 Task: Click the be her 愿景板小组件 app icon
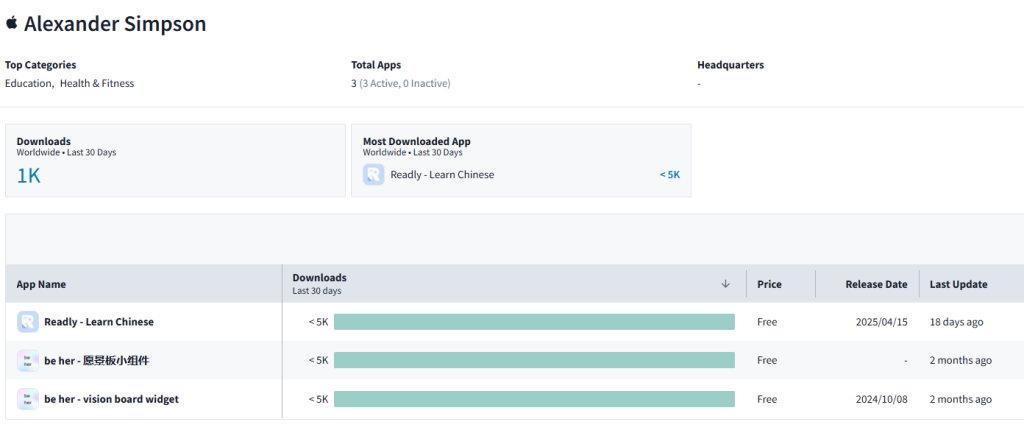tap(28, 360)
